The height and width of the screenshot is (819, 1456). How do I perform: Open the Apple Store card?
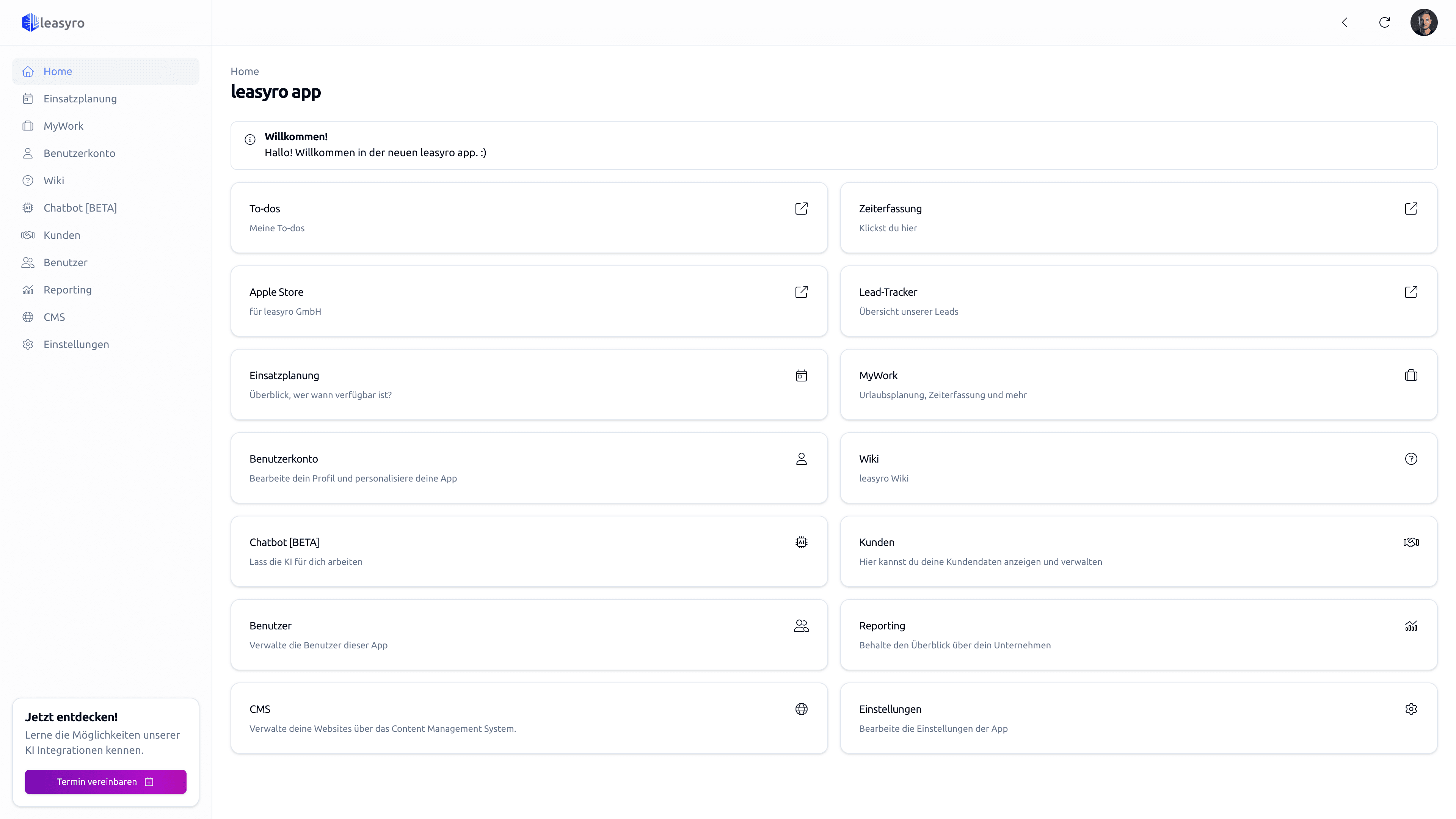pyautogui.click(x=529, y=301)
